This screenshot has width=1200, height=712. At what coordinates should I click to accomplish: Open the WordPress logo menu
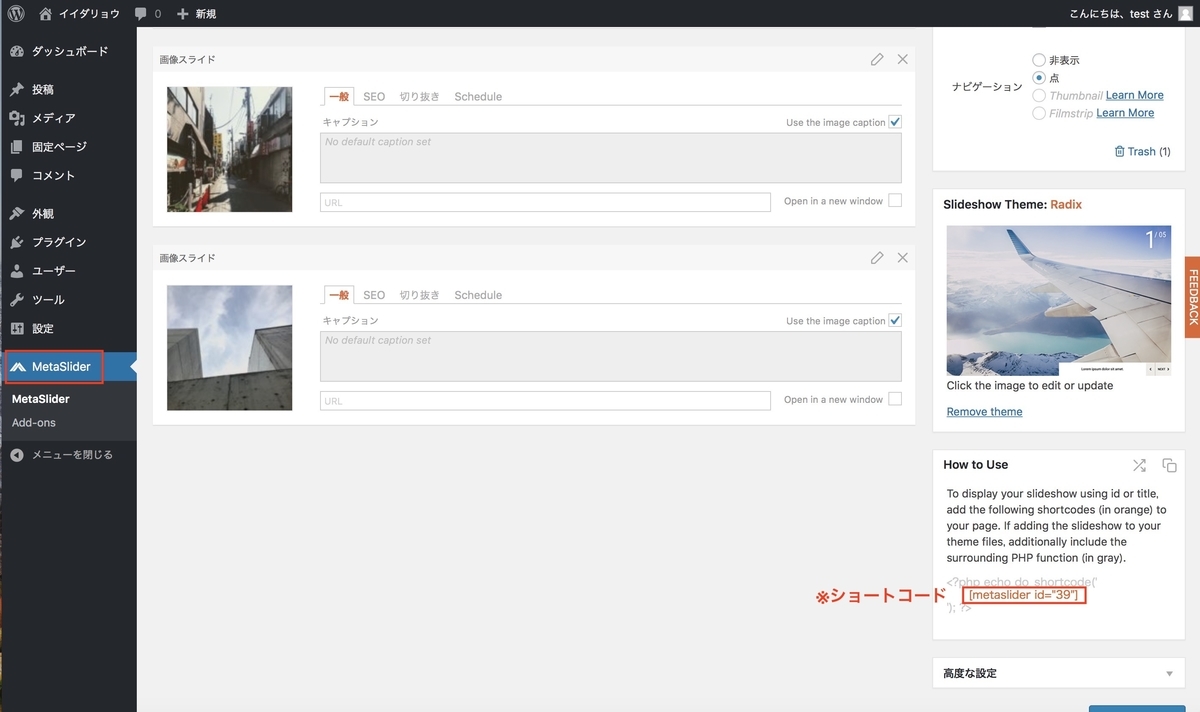coord(16,13)
